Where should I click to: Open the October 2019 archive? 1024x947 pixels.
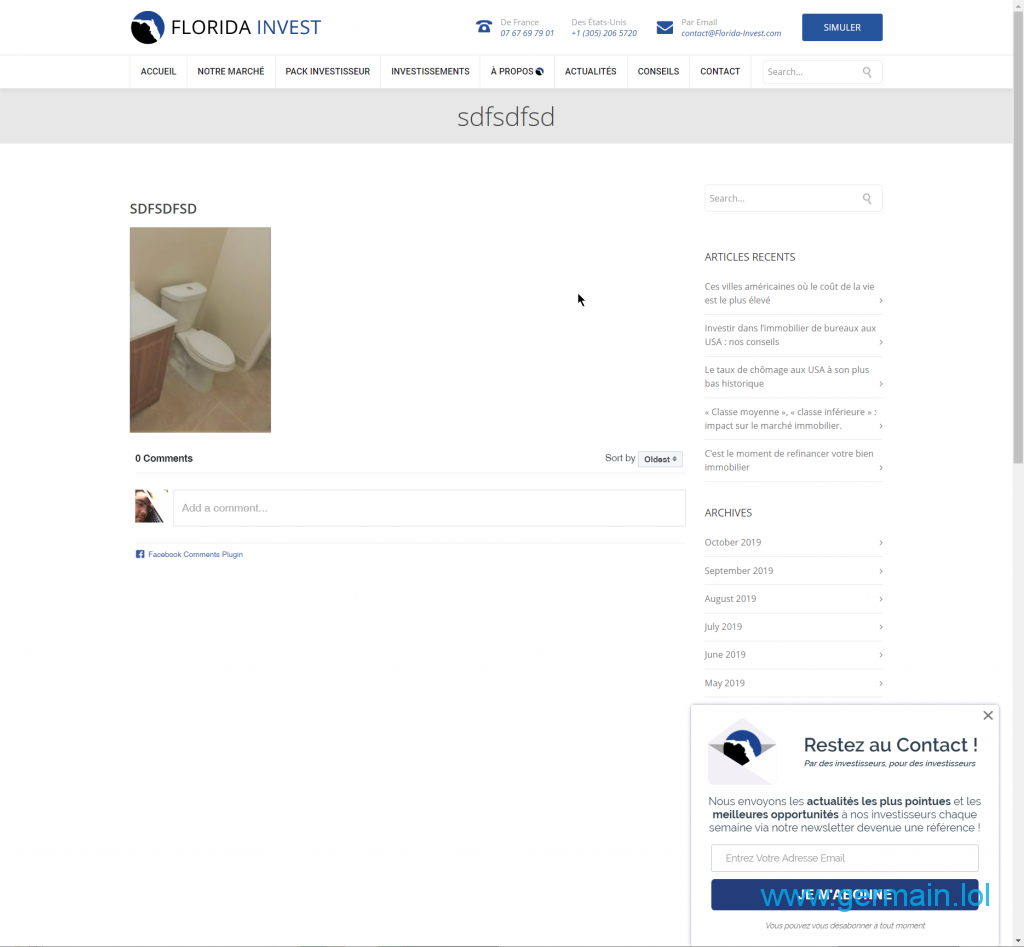[733, 542]
